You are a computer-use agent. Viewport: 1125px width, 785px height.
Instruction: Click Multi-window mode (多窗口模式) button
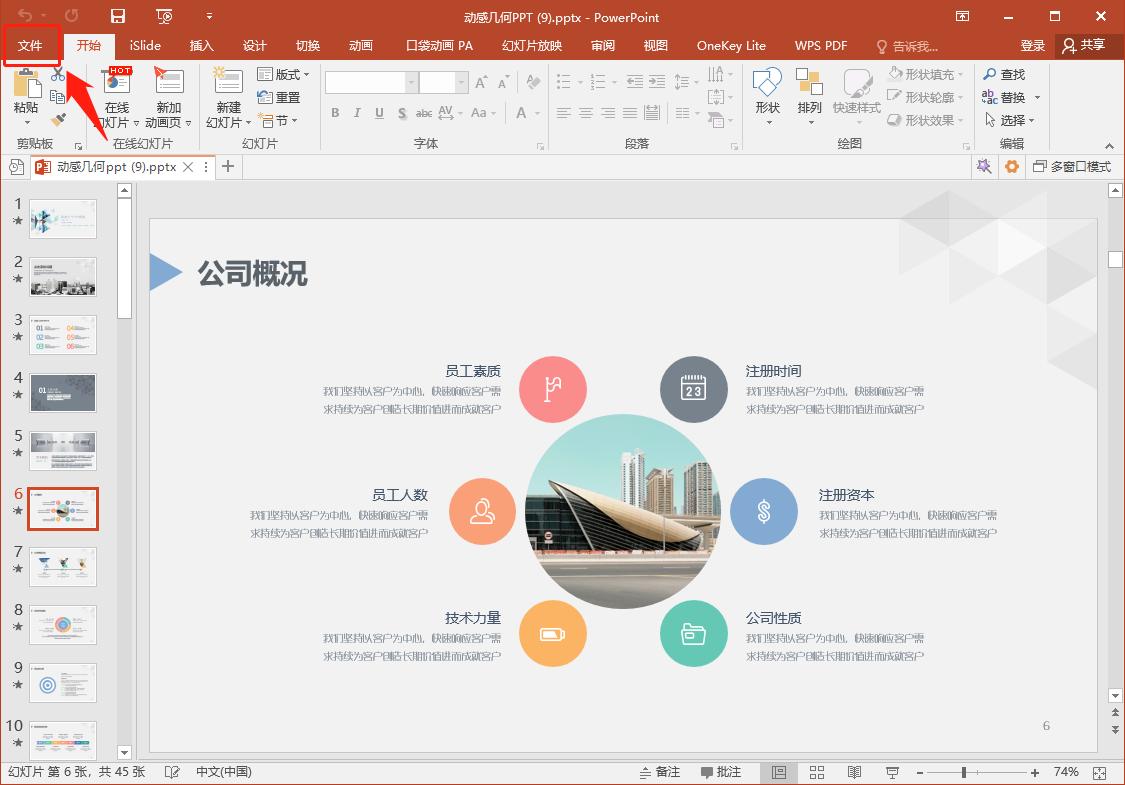[1071, 167]
